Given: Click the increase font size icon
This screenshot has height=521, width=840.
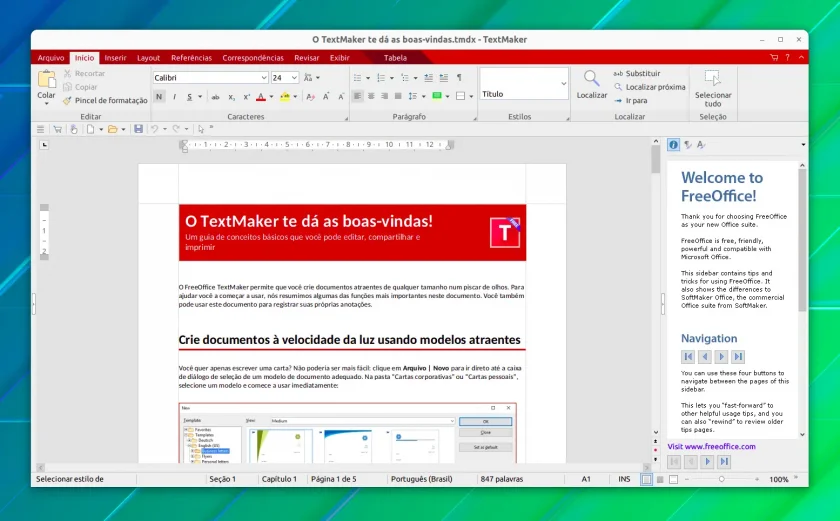Looking at the screenshot, I should point(326,97).
